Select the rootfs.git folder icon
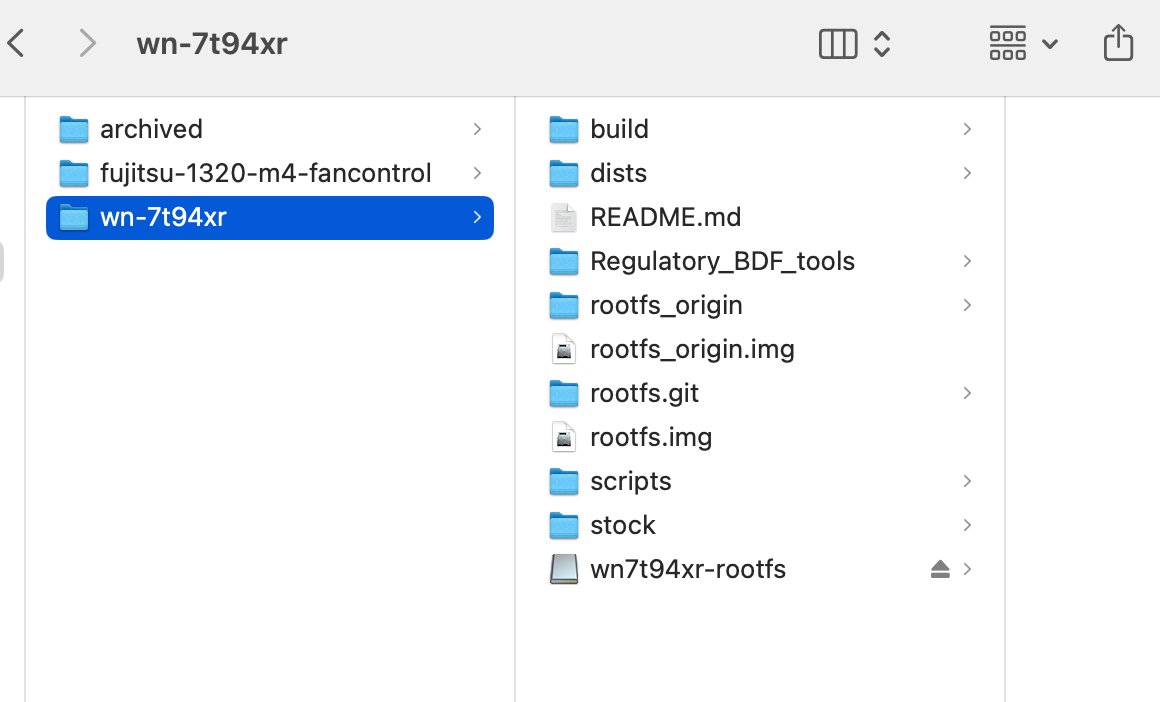This screenshot has height=702, width=1160. pyautogui.click(x=564, y=394)
